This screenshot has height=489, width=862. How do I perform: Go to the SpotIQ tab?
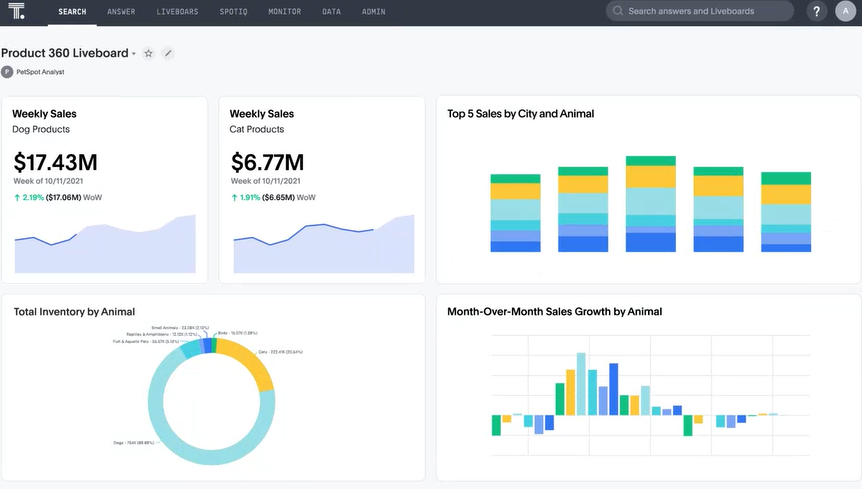(233, 12)
